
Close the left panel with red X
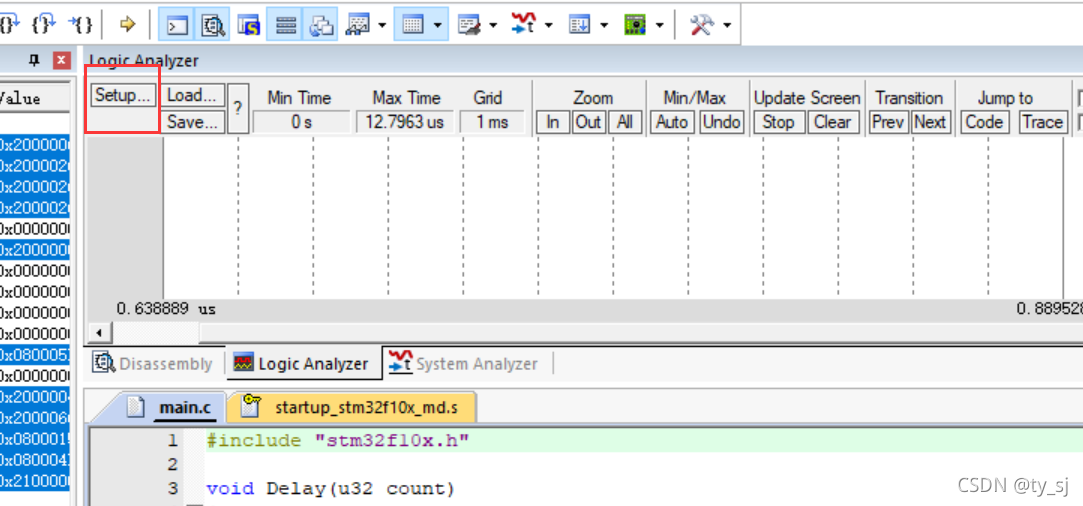pos(61,61)
